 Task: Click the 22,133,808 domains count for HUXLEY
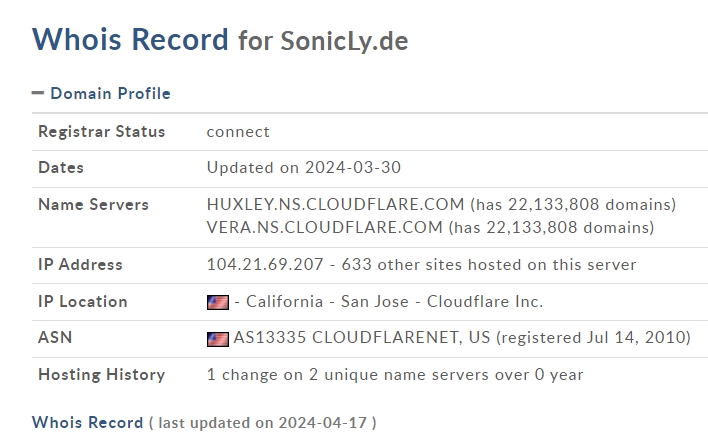pyautogui.click(x=592, y=205)
